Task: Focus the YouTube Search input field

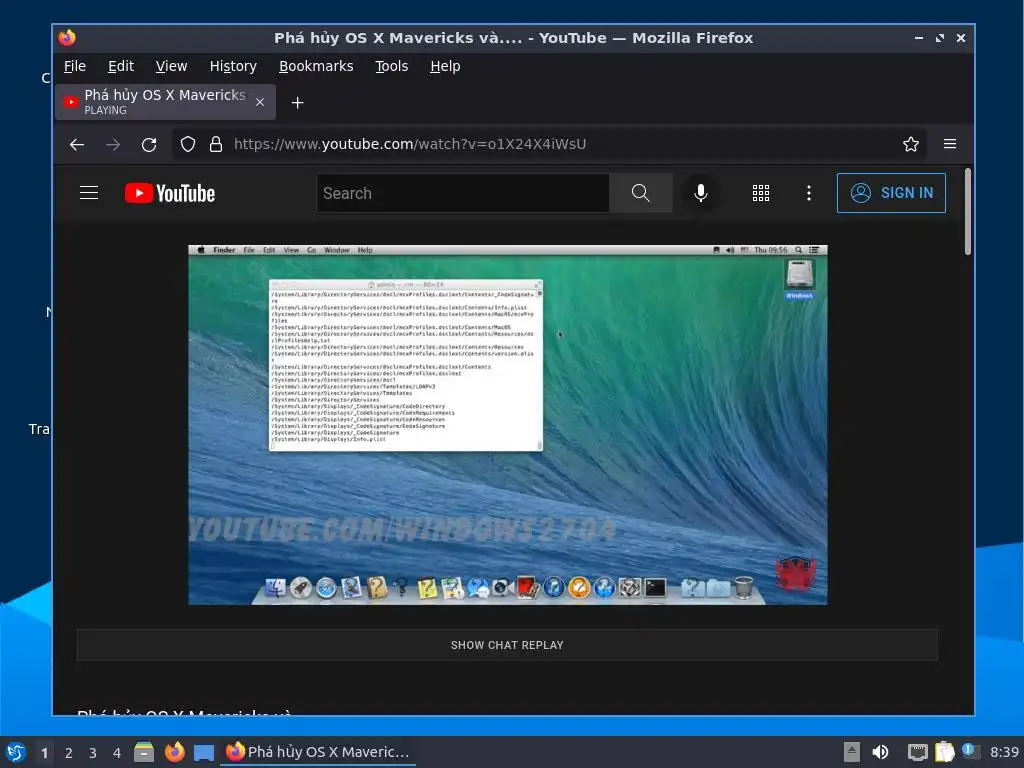Action: pyautogui.click(x=463, y=193)
